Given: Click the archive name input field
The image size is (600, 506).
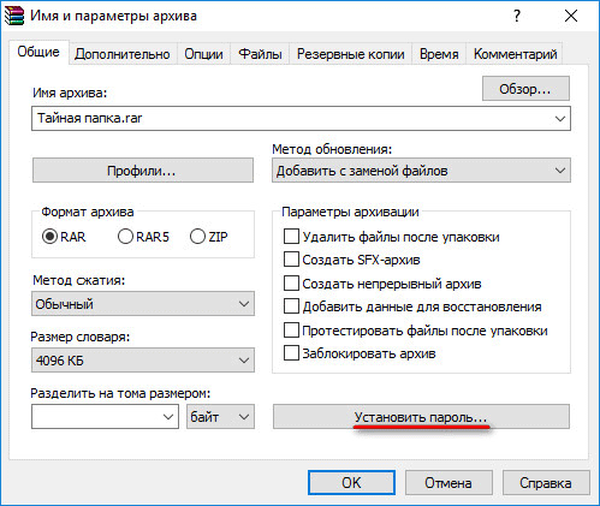Looking at the screenshot, I should point(290,118).
